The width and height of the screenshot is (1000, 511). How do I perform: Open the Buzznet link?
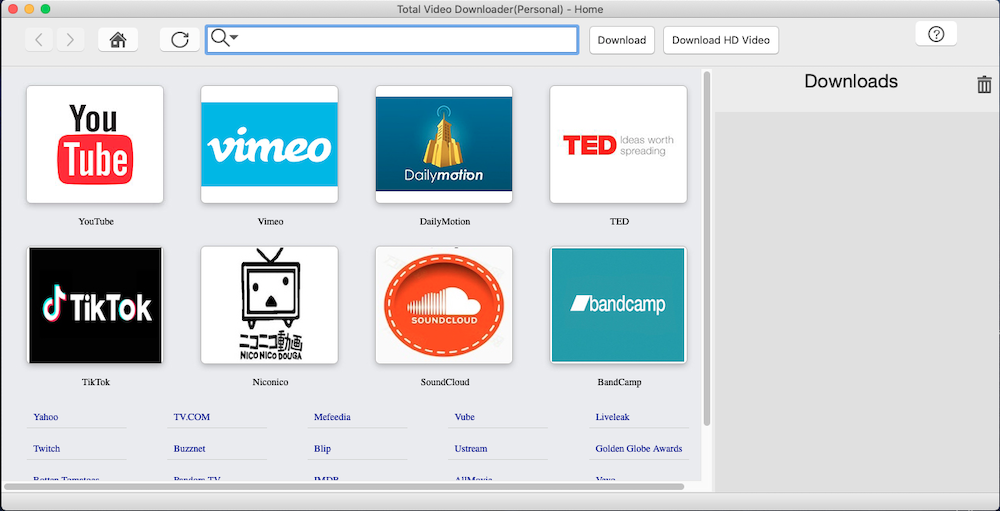(x=189, y=448)
